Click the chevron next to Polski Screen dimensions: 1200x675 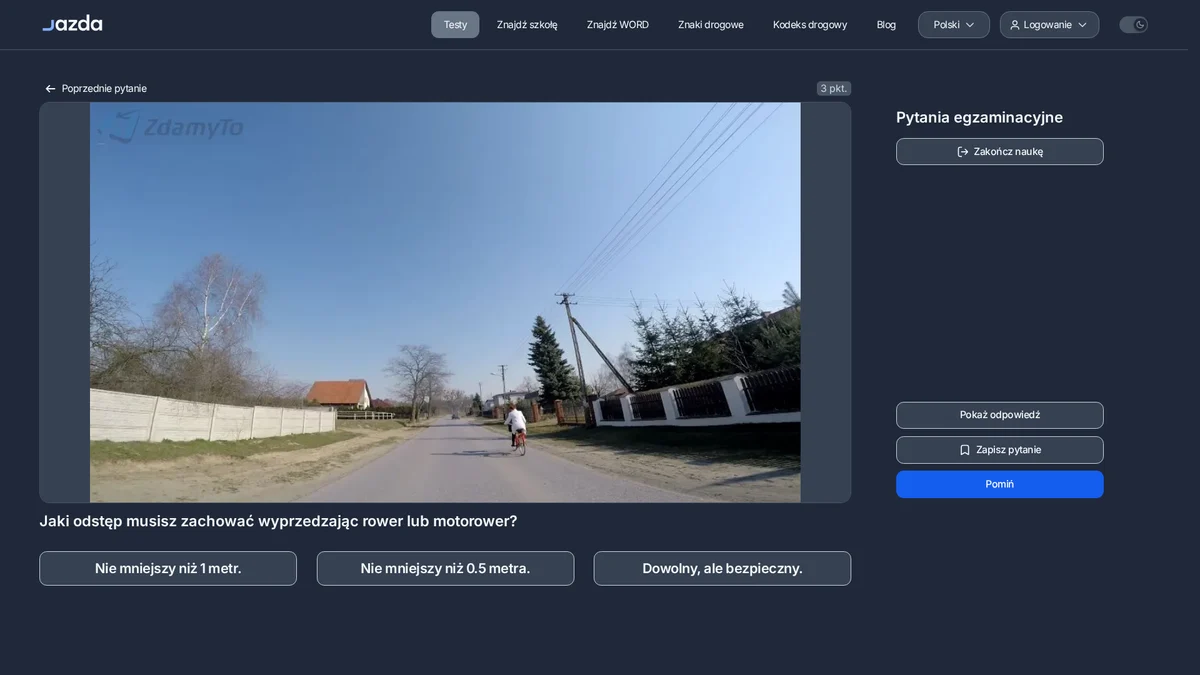pos(969,25)
